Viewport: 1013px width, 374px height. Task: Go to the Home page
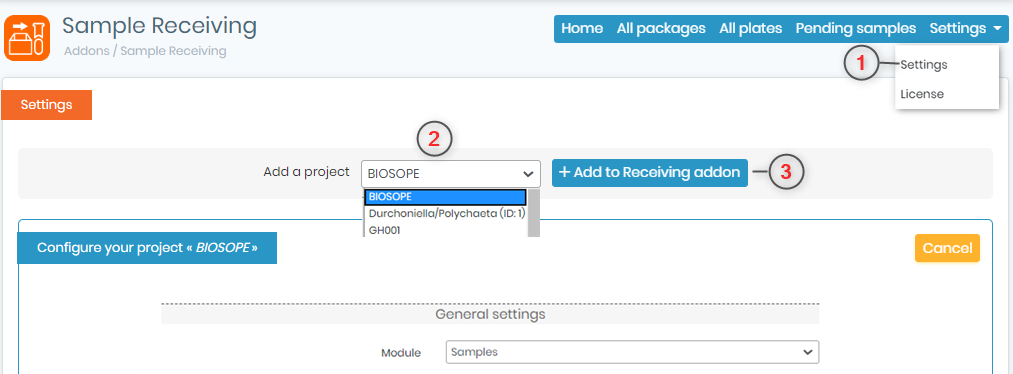pos(582,28)
